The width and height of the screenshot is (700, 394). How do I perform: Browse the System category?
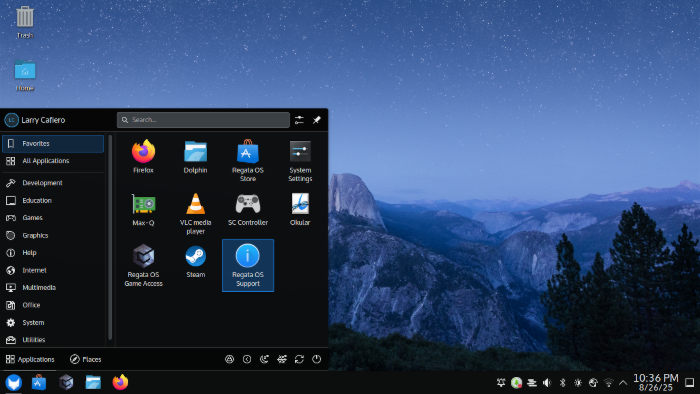click(53, 322)
